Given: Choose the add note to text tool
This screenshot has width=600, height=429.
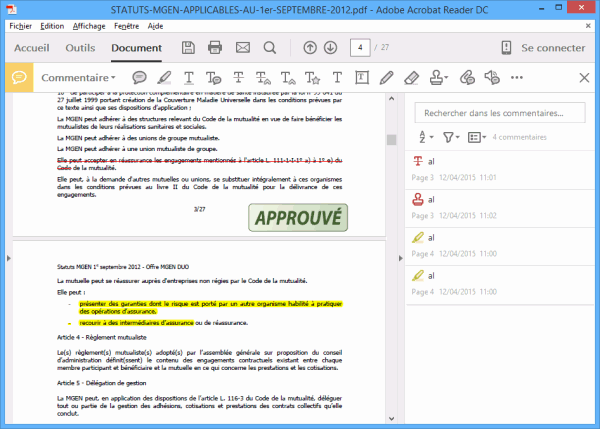Looking at the screenshot, I should pos(213,78).
